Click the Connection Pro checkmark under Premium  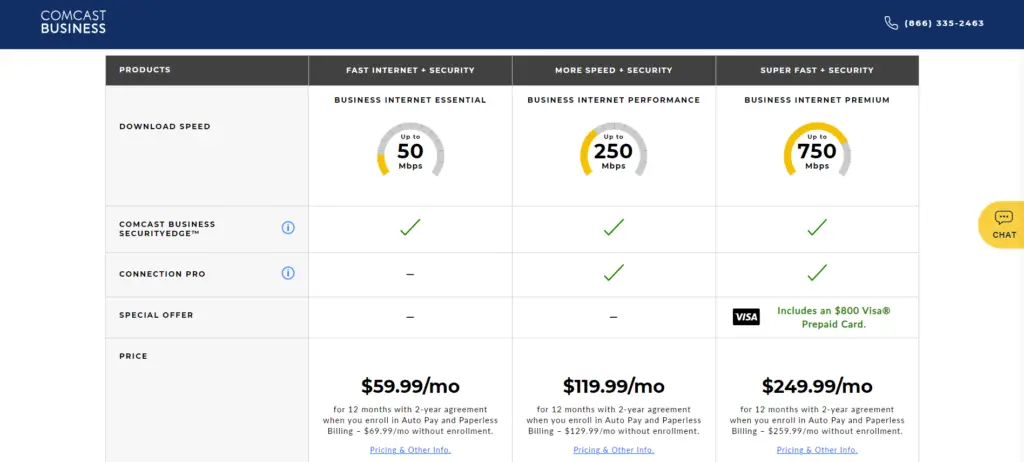(817, 272)
